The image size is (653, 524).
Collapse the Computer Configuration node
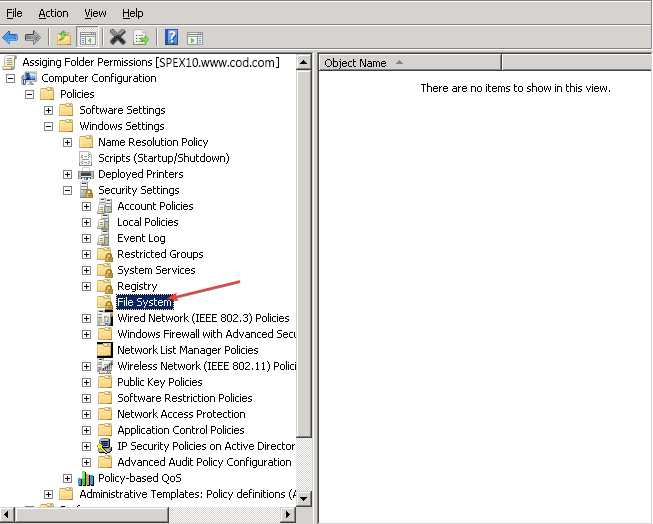[x=10, y=78]
